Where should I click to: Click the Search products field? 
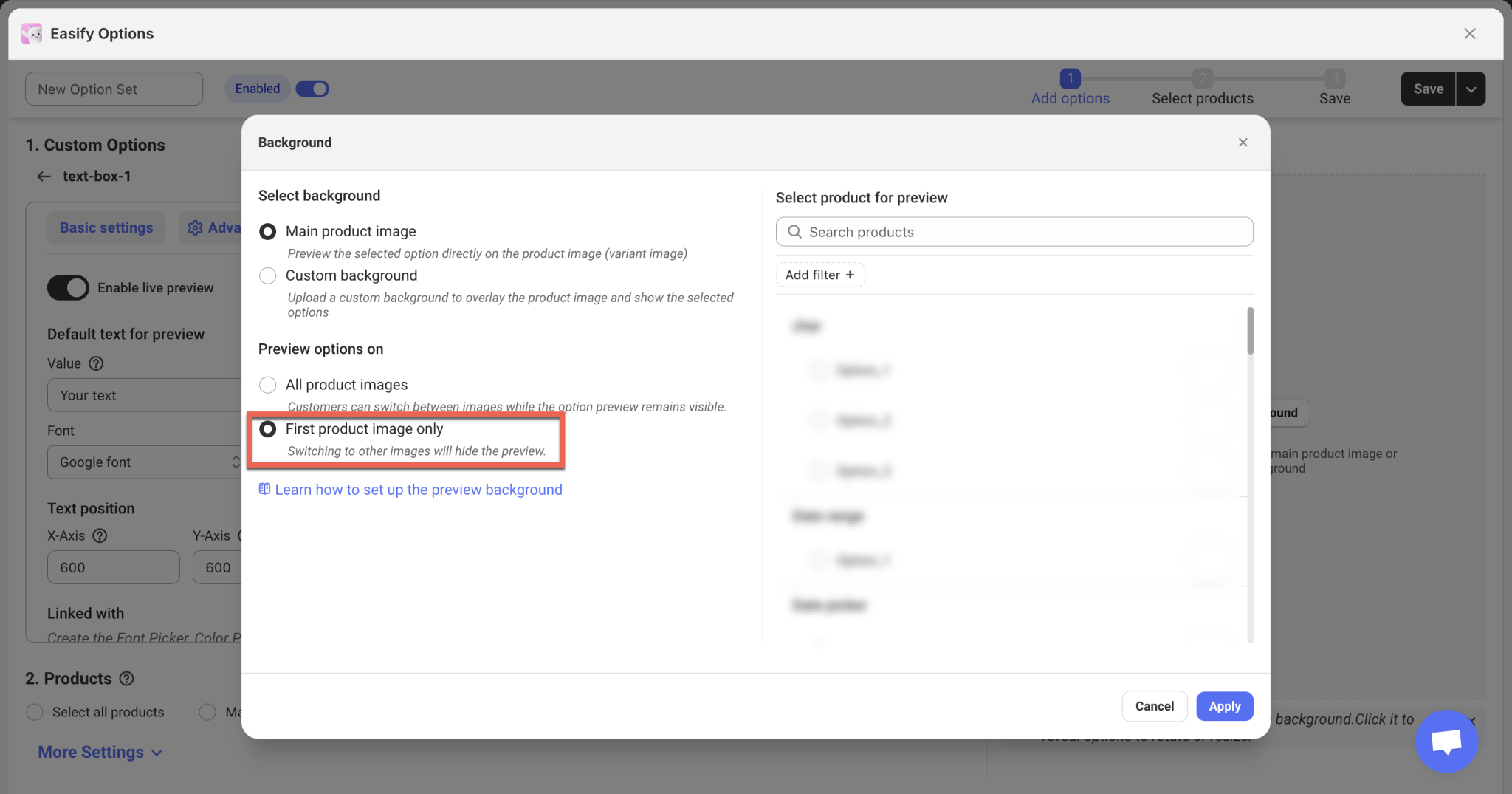click(x=1014, y=232)
